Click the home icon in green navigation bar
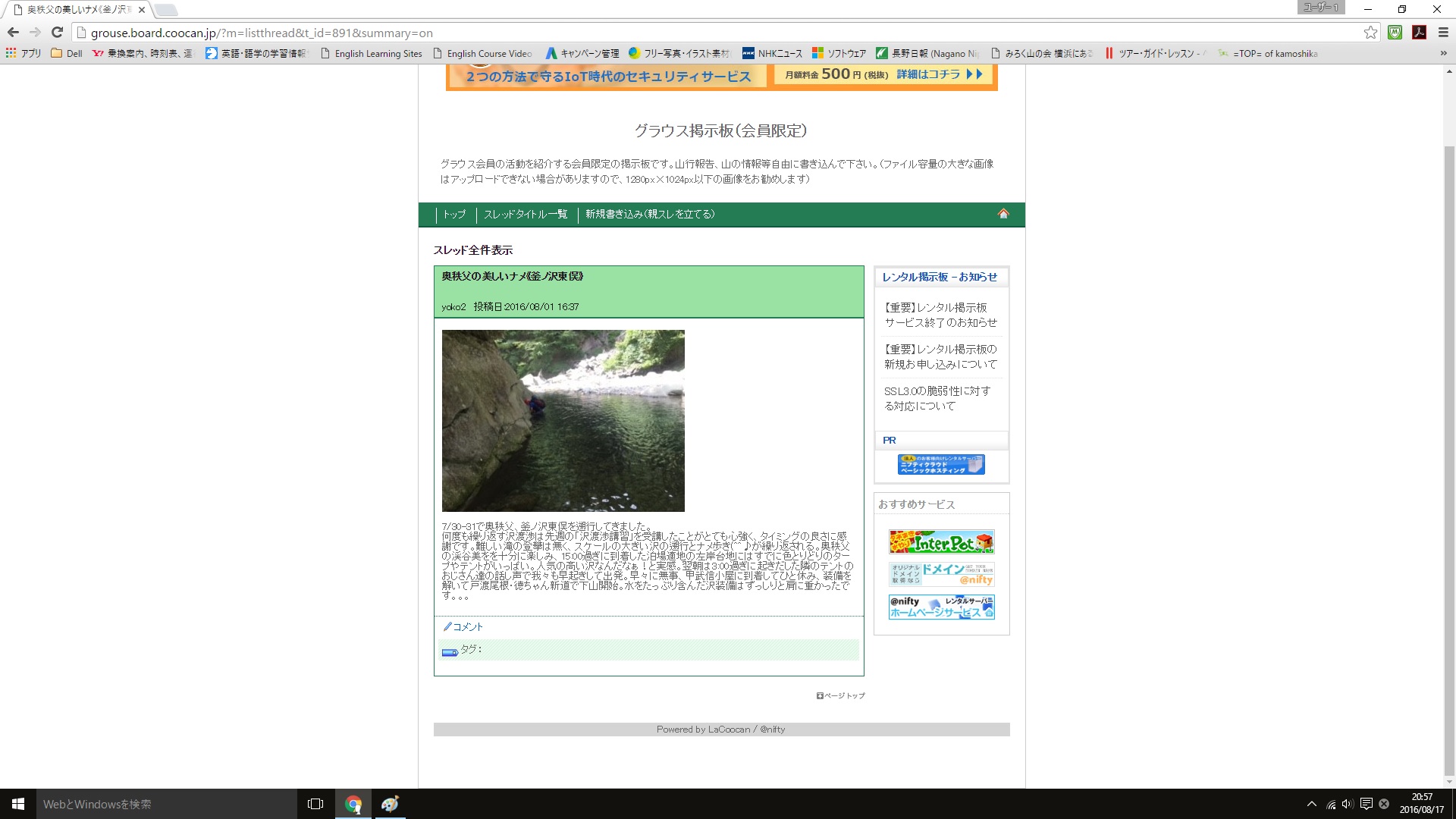1456x819 pixels. point(1003,214)
